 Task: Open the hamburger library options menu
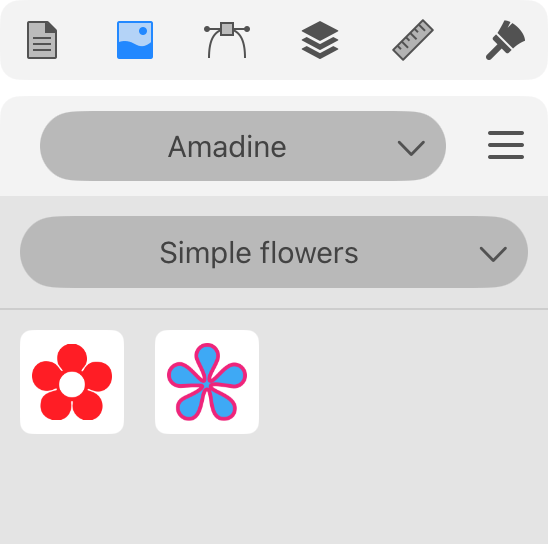click(x=506, y=145)
